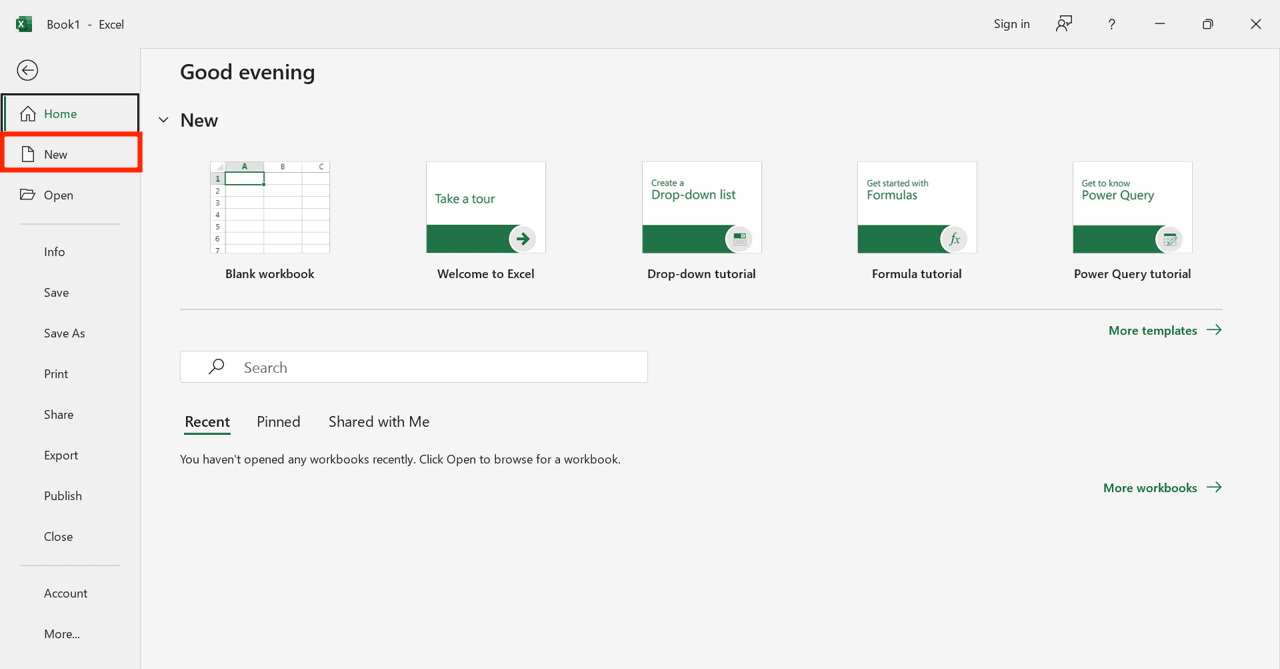This screenshot has height=669, width=1280.
Task: Switch to the Recent tab
Action: click(207, 422)
